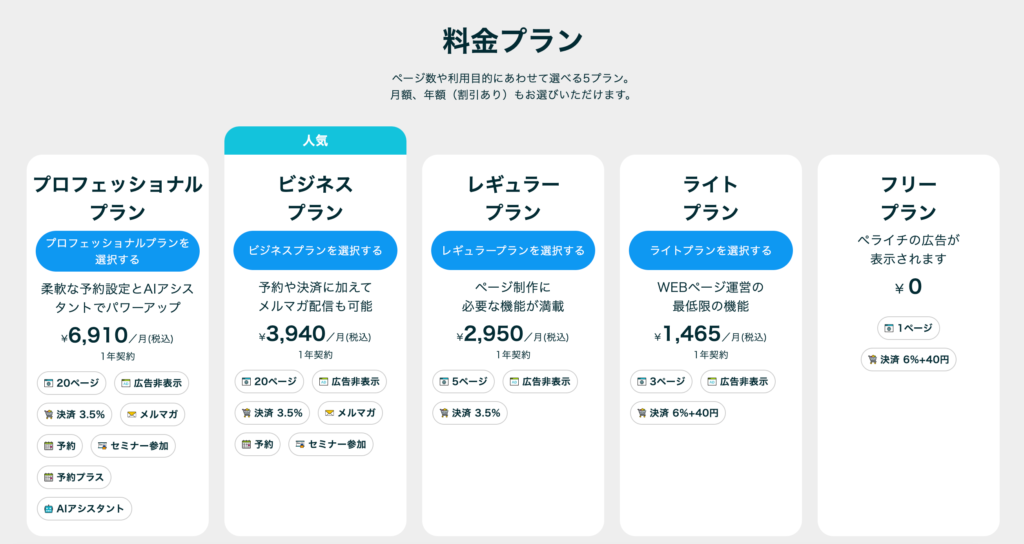Click the 予約 calendar icon in Business plan
The width and height of the screenshot is (1024, 544).
(x=245, y=445)
